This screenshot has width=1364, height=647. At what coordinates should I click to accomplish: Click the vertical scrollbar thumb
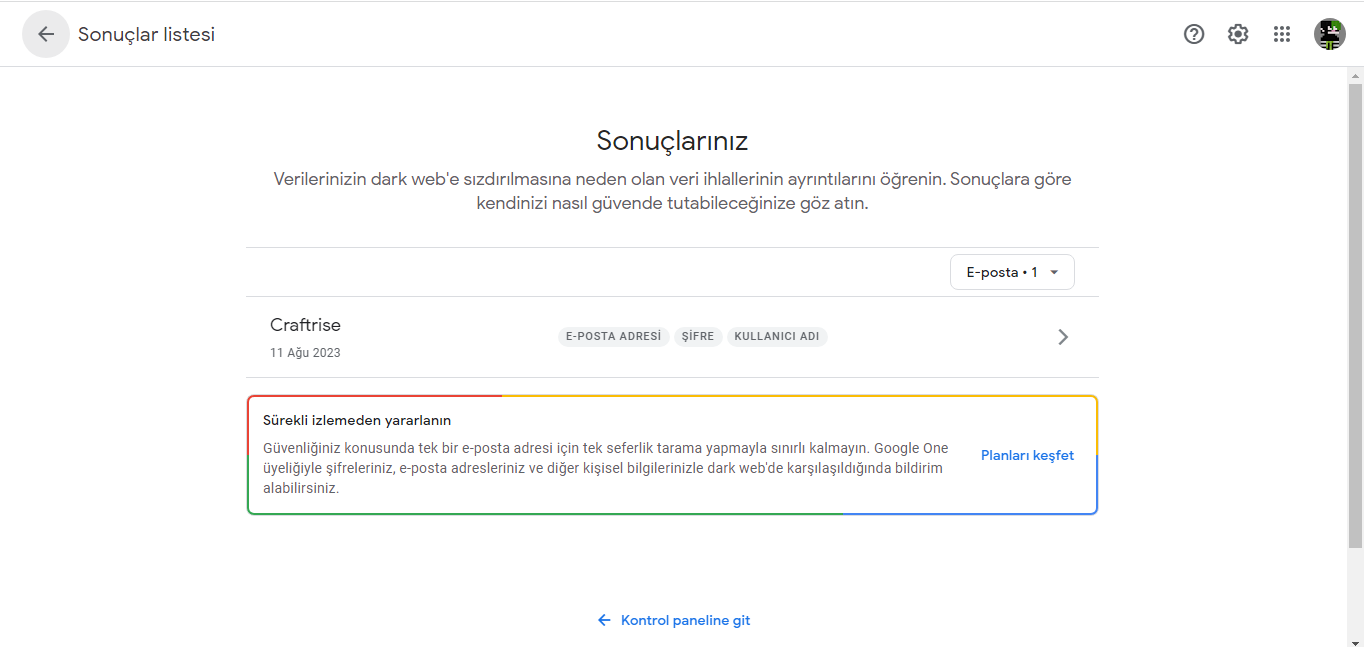[1355, 315]
